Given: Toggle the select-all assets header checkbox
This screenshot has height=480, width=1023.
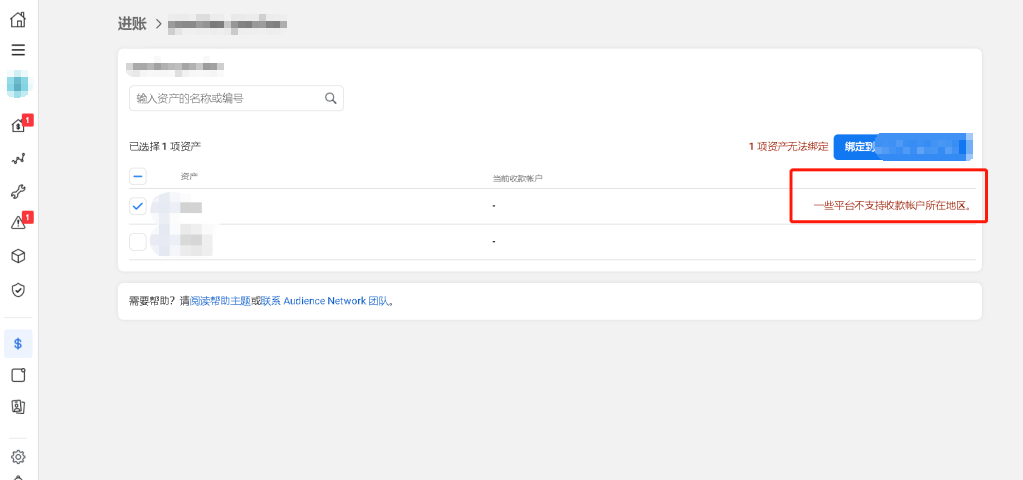Looking at the screenshot, I should click(138, 176).
